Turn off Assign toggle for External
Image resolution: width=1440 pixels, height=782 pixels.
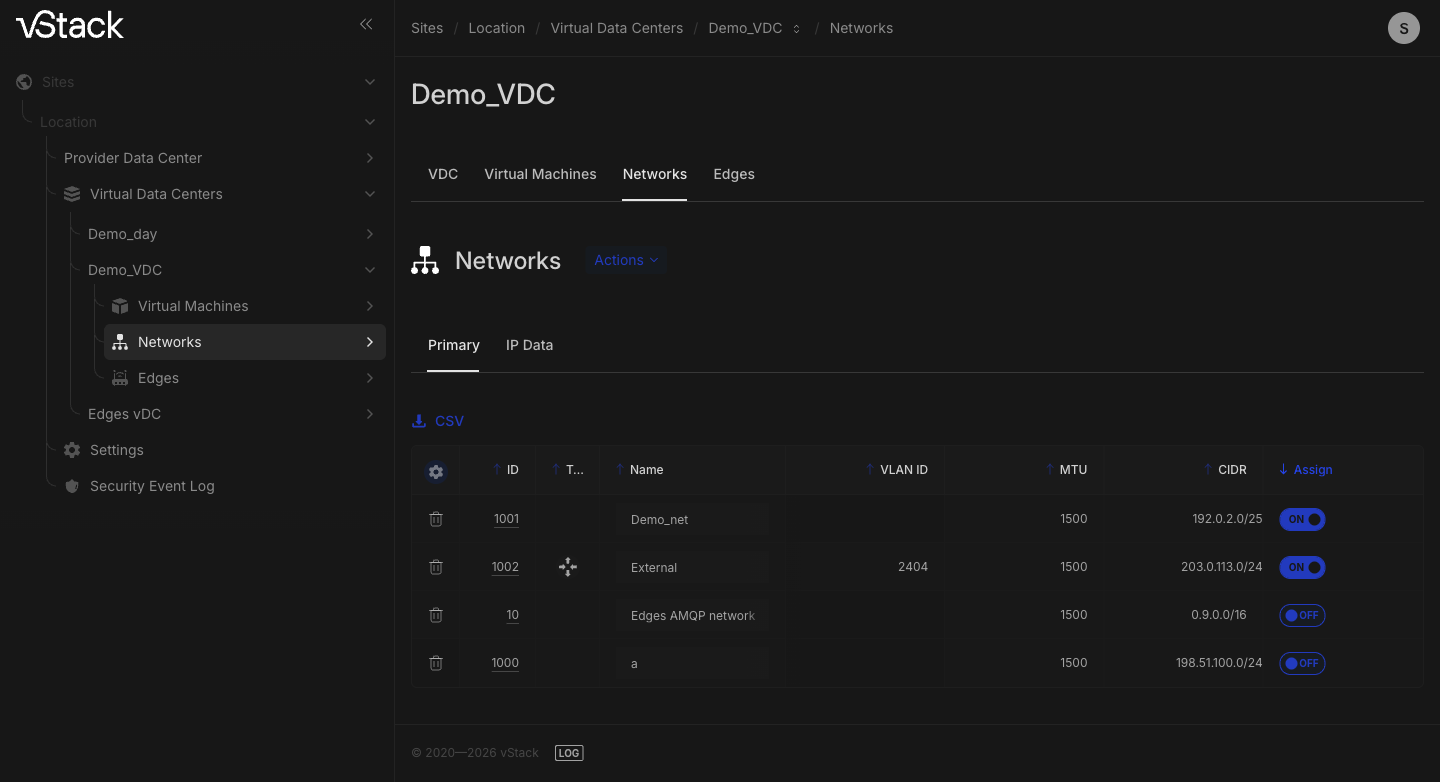click(1302, 567)
